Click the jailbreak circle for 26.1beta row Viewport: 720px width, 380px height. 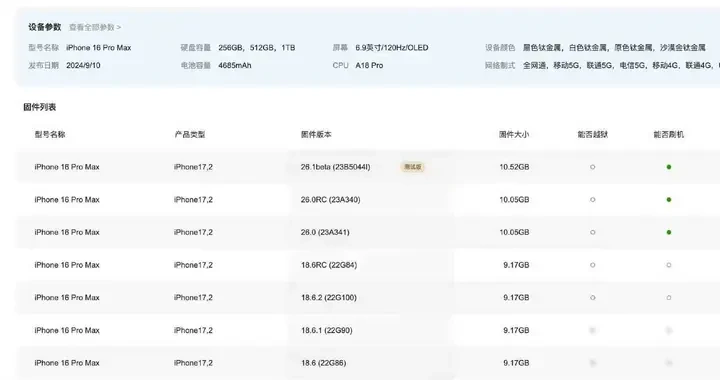coord(592,167)
